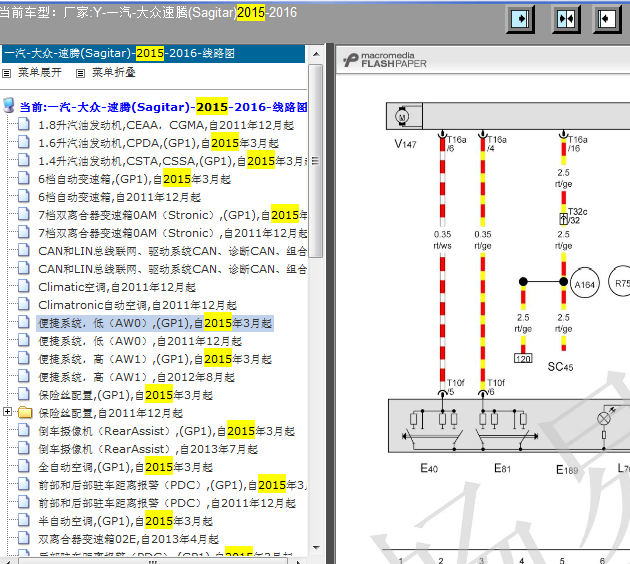Click the document icon for 1.8升汽油发动机,CEAA
This screenshot has height=564, width=630.
tap(24, 125)
